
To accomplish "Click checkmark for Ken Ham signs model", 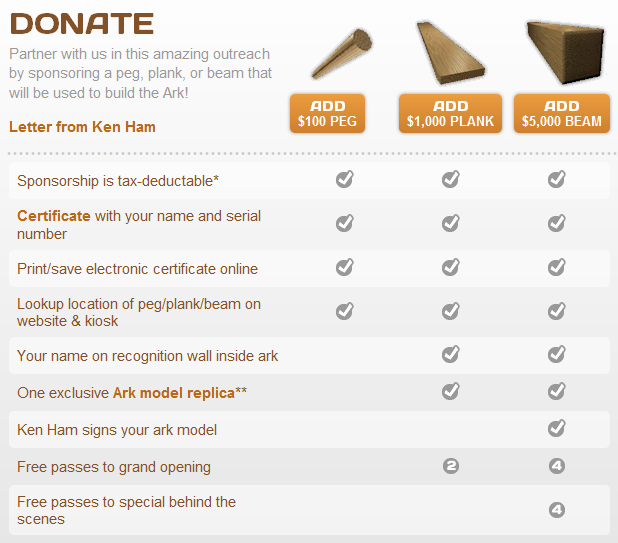I will click(557, 428).
